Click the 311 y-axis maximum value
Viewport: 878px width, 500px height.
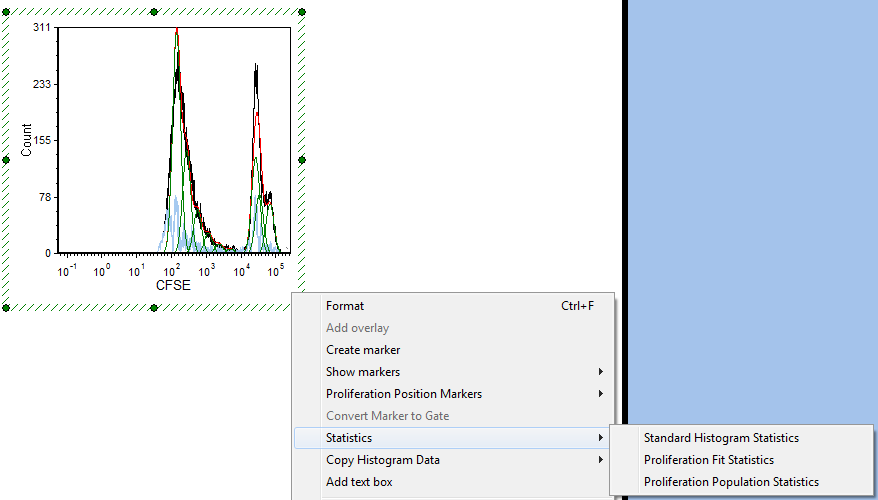tap(42, 27)
